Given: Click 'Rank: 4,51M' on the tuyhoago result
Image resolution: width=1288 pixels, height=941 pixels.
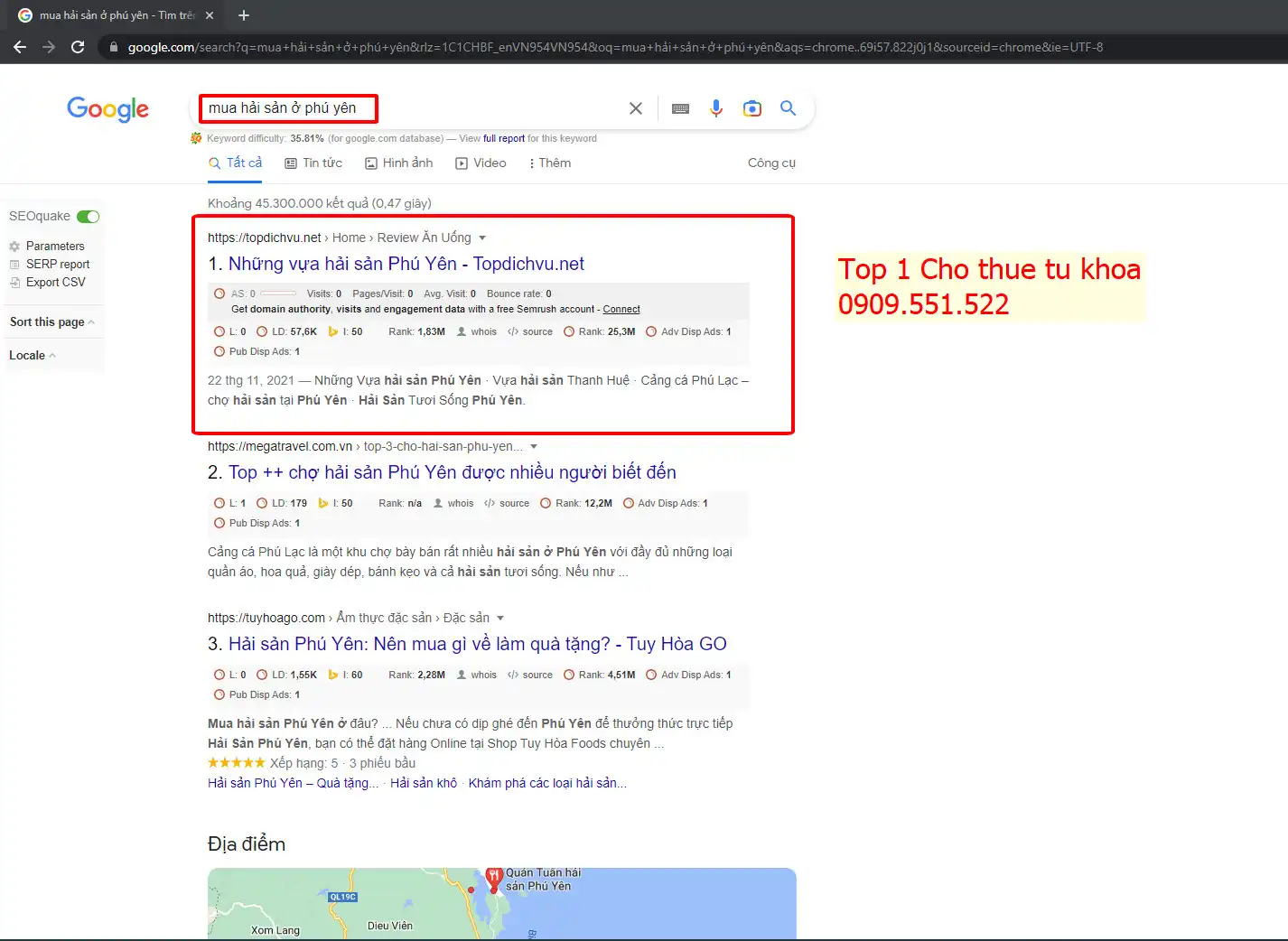Looking at the screenshot, I should click(600, 675).
